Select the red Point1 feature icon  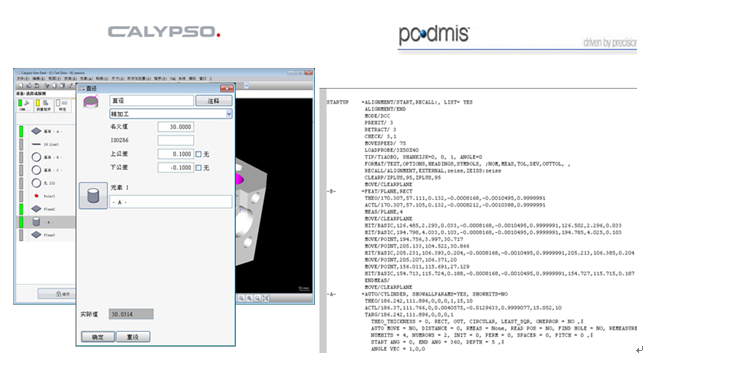[36, 196]
